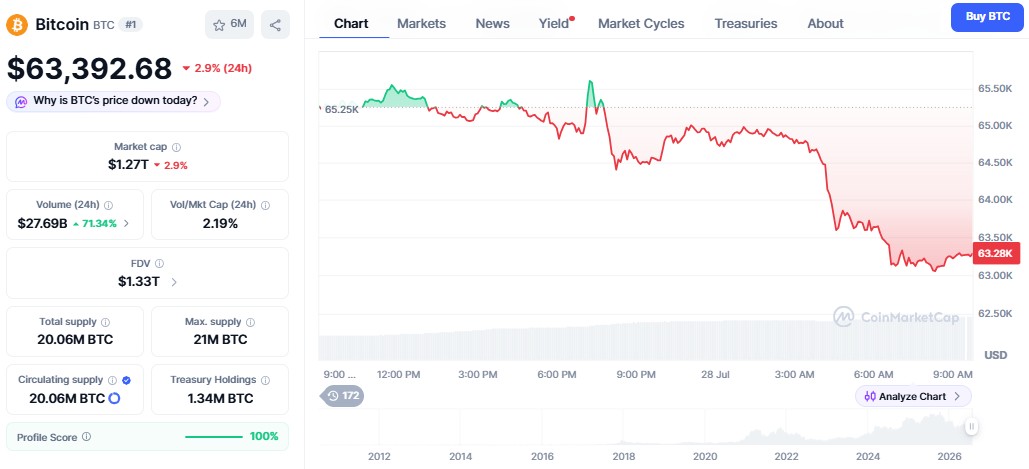Click the circulating supply progress ring icon
This screenshot has height=469, width=1029.
coord(114,398)
